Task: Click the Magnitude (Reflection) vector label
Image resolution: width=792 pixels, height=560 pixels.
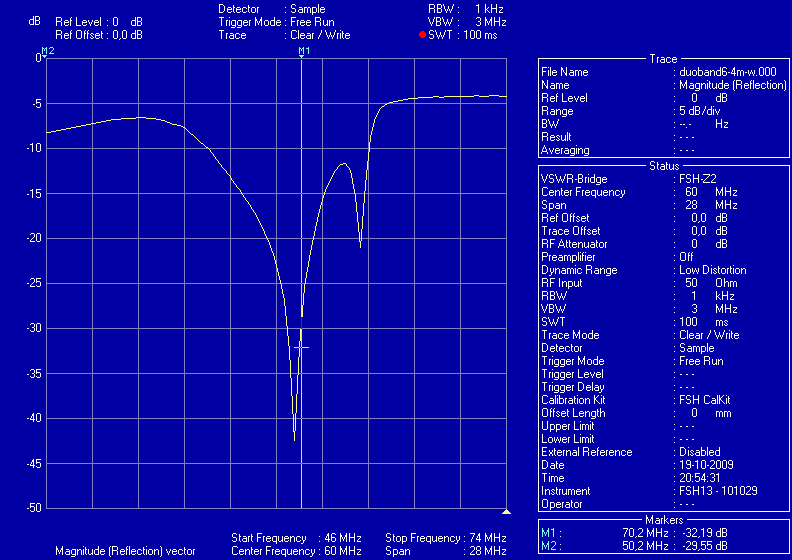Action: click(x=125, y=551)
